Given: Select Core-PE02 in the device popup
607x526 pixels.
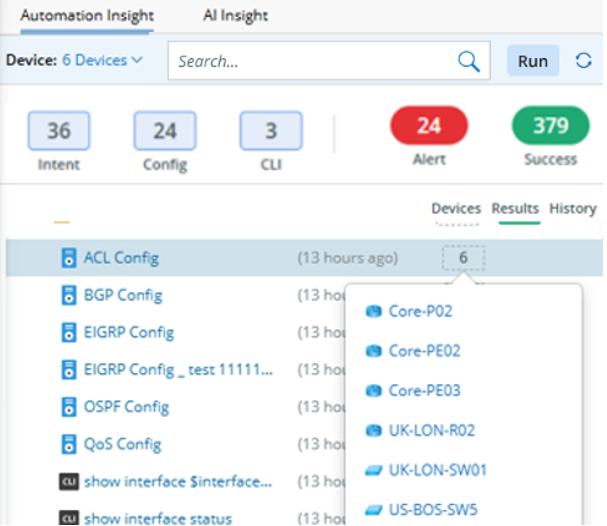Looking at the screenshot, I should tap(425, 351).
